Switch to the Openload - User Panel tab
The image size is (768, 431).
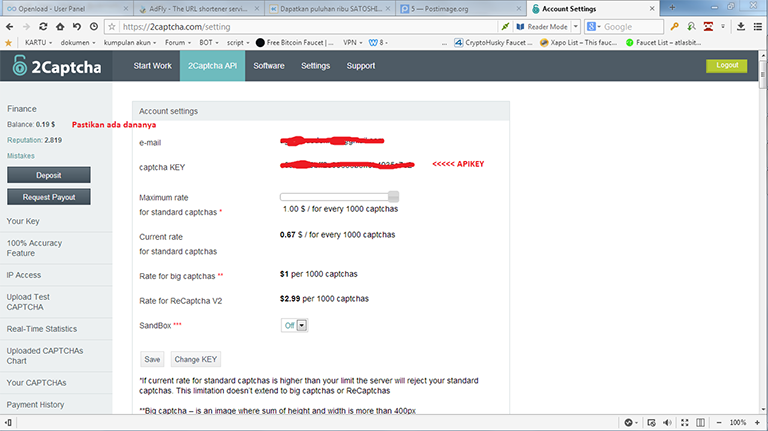point(67,8)
